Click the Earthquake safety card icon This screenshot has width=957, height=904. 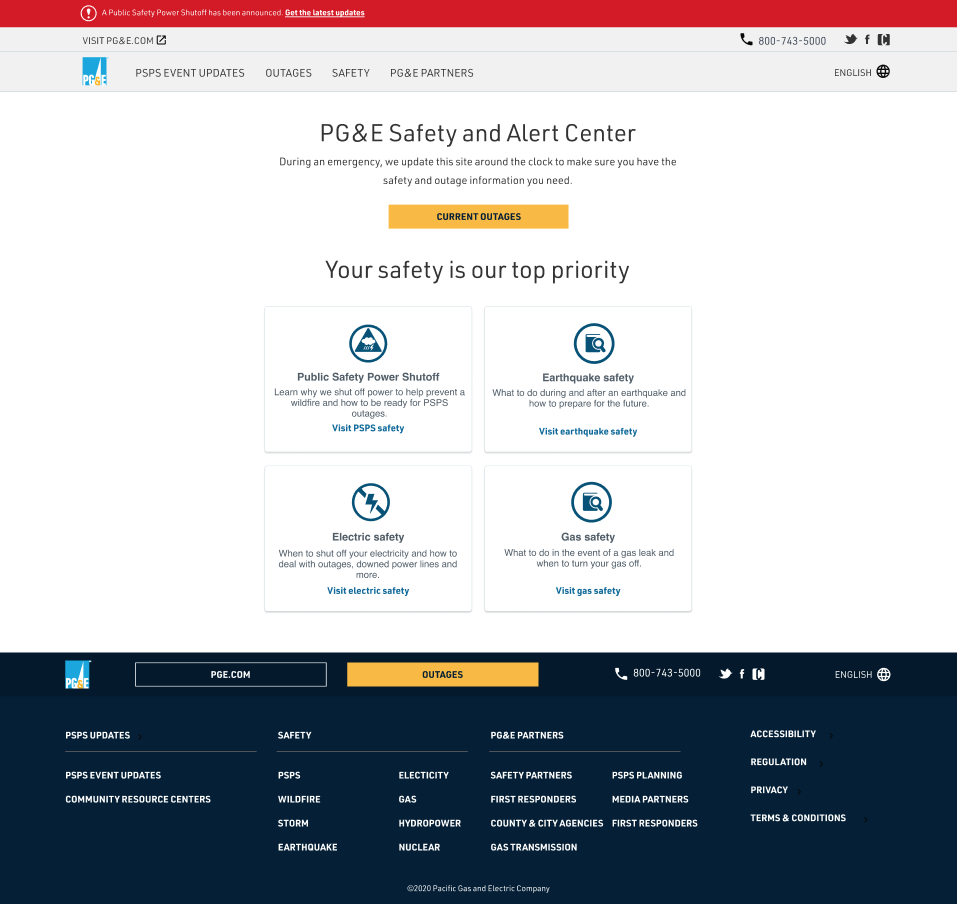pos(594,344)
